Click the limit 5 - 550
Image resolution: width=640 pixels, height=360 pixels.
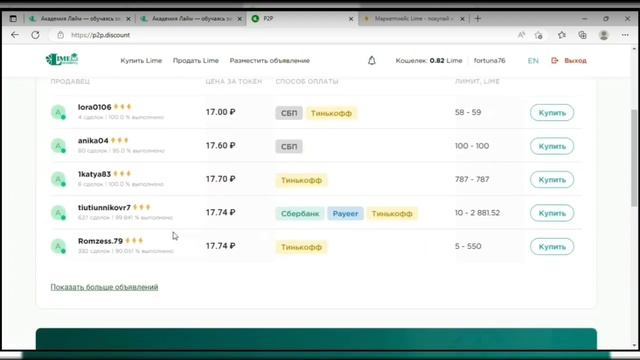click(468, 246)
